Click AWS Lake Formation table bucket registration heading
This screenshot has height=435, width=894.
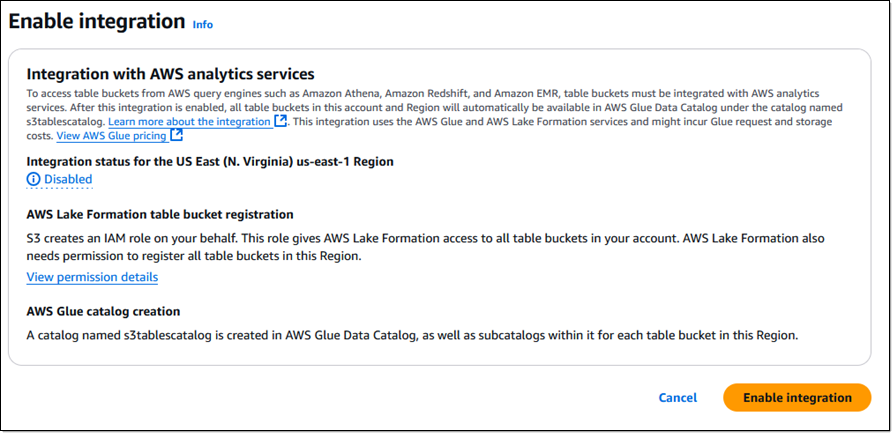[160, 214]
